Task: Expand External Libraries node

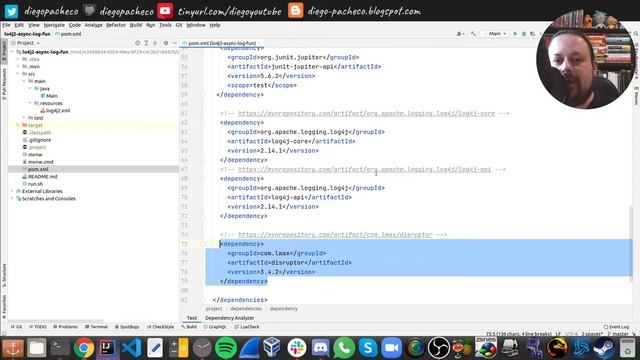Action: pos(12,191)
